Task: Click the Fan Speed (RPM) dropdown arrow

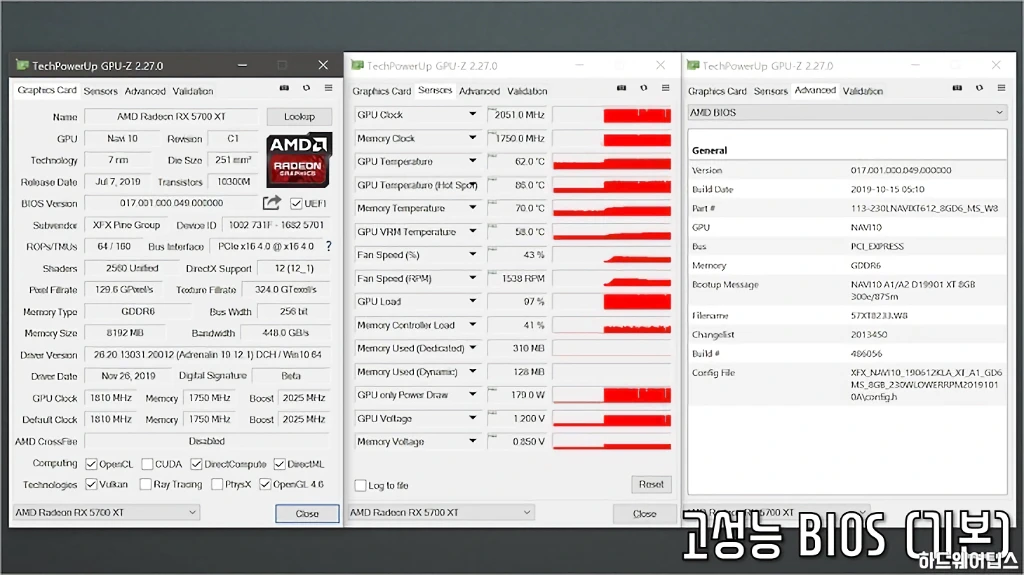Action: 472,278
